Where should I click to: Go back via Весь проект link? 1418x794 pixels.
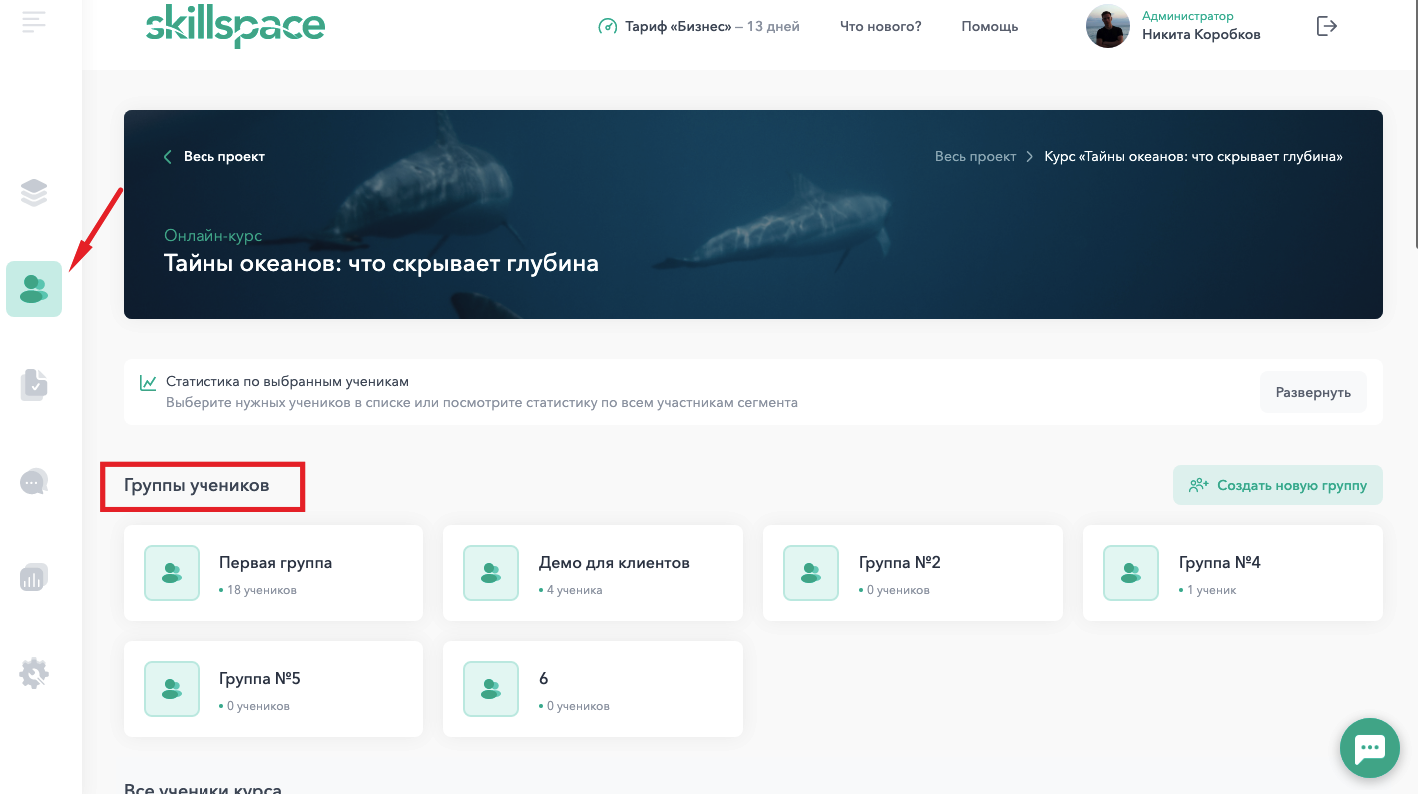tap(224, 156)
